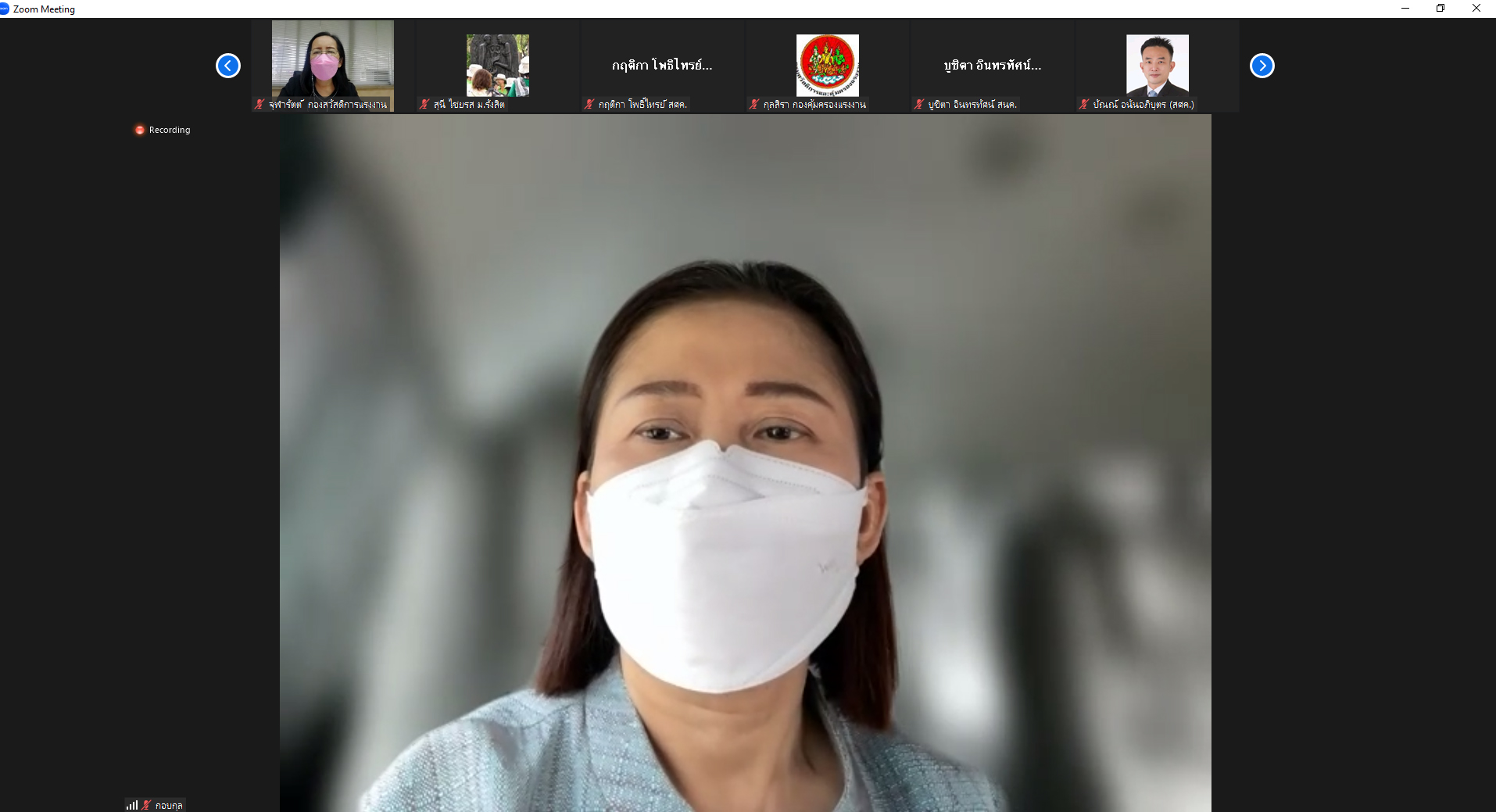Click muted mic icon beside บูชิตา อินทรทัศน์ สนค.

pos(919,104)
